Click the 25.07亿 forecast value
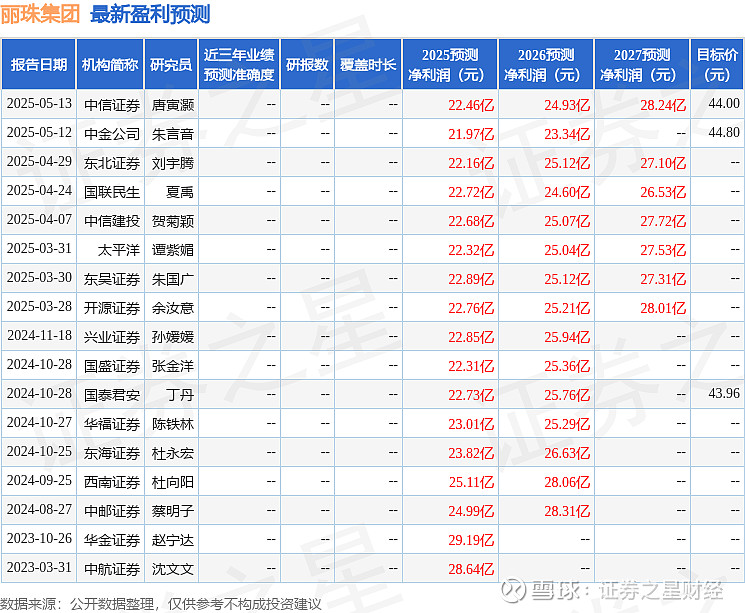The height and width of the screenshot is (613, 745). 567,221
